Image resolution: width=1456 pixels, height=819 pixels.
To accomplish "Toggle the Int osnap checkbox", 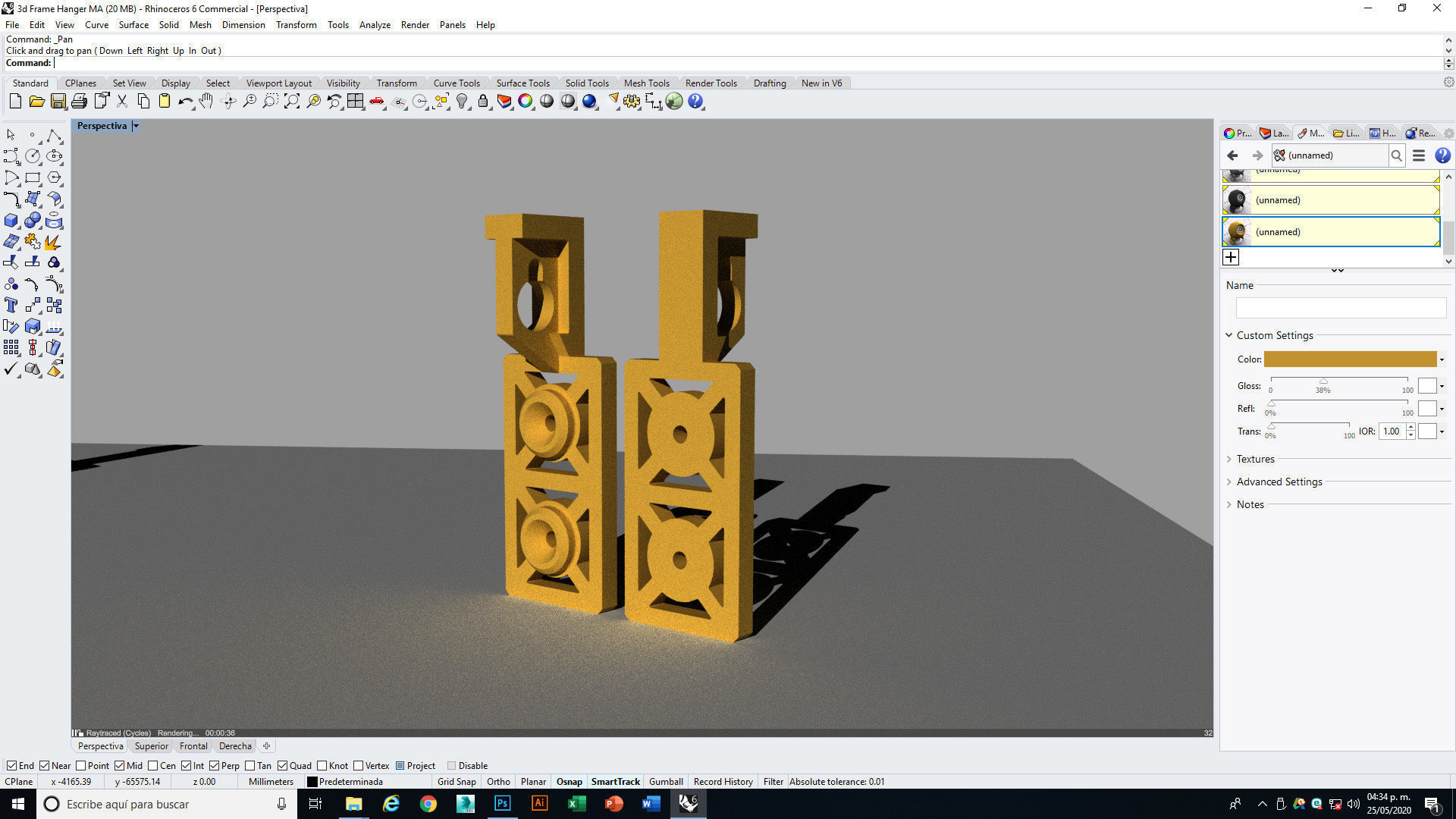I will [x=186, y=765].
